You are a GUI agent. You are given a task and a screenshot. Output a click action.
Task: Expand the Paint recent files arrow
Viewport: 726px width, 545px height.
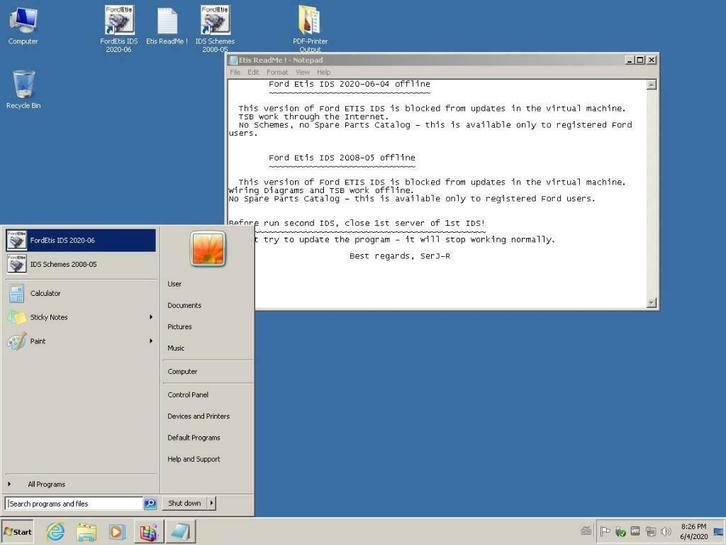[151, 341]
